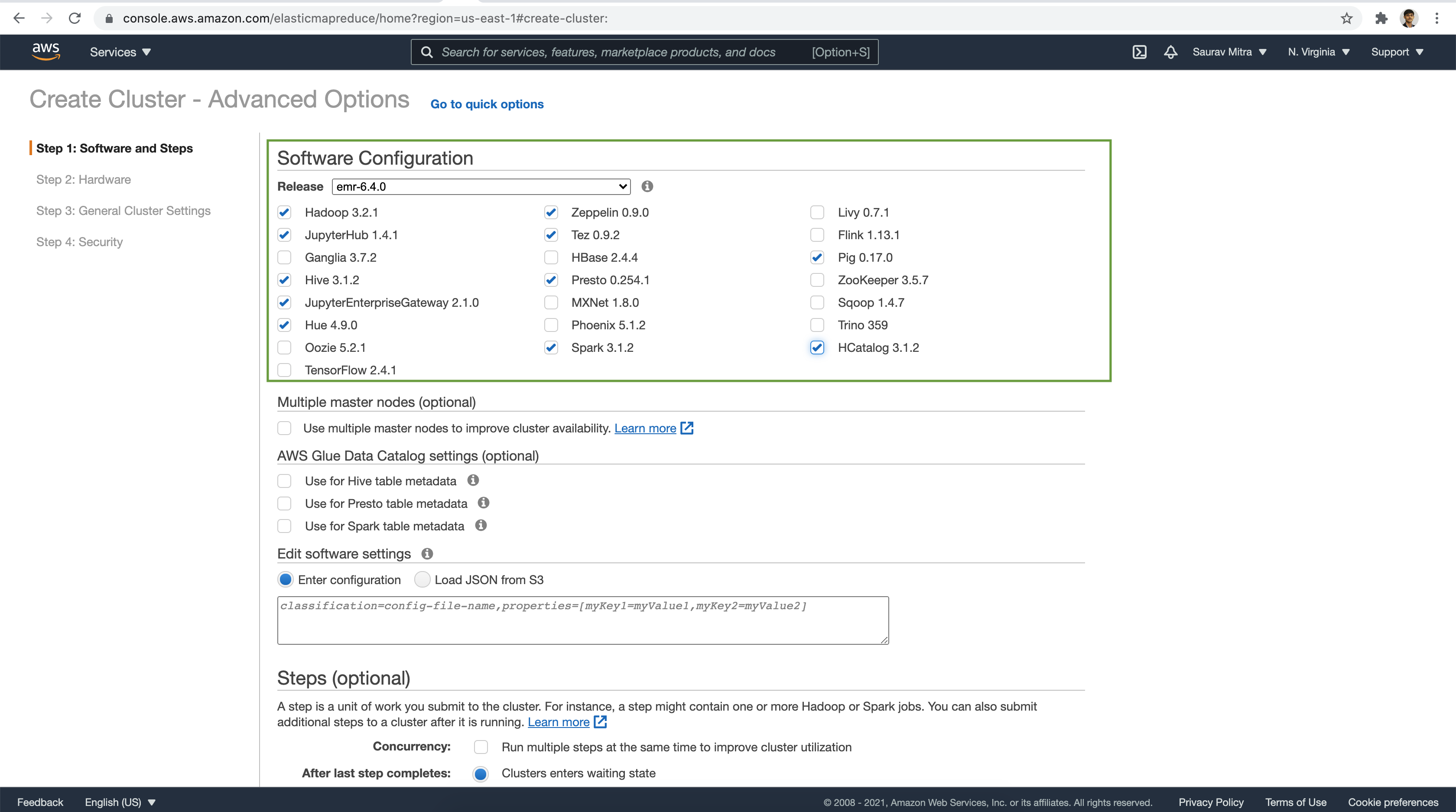1456x812 pixels.
Task: Expand the Support dropdown
Action: pos(1397,52)
